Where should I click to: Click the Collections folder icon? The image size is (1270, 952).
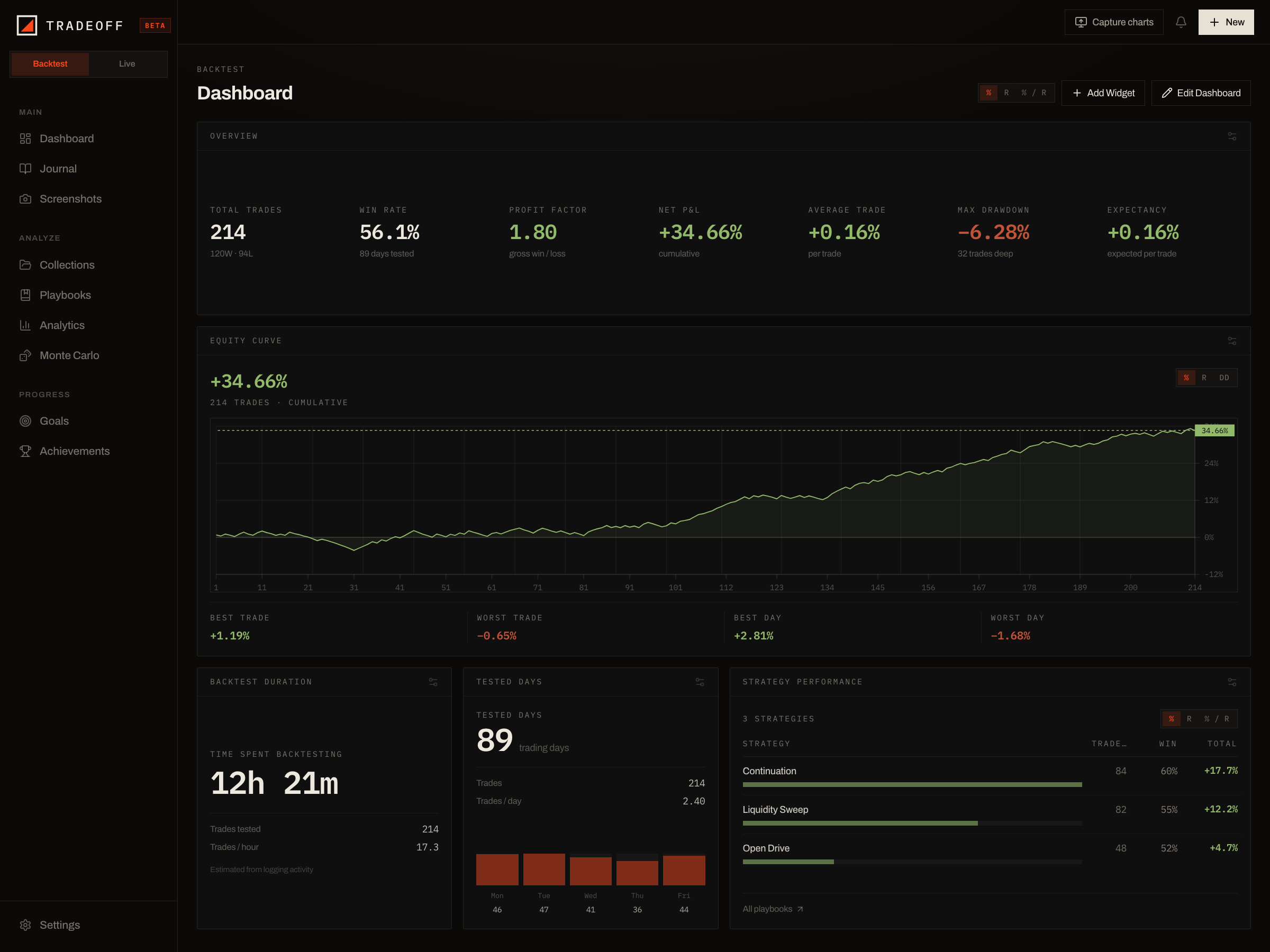(x=25, y=265)
